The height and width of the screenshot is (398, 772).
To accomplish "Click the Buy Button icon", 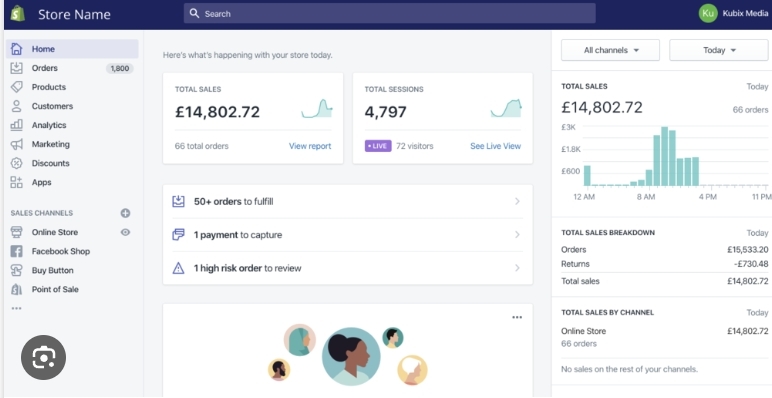I will tap(16, 270).
